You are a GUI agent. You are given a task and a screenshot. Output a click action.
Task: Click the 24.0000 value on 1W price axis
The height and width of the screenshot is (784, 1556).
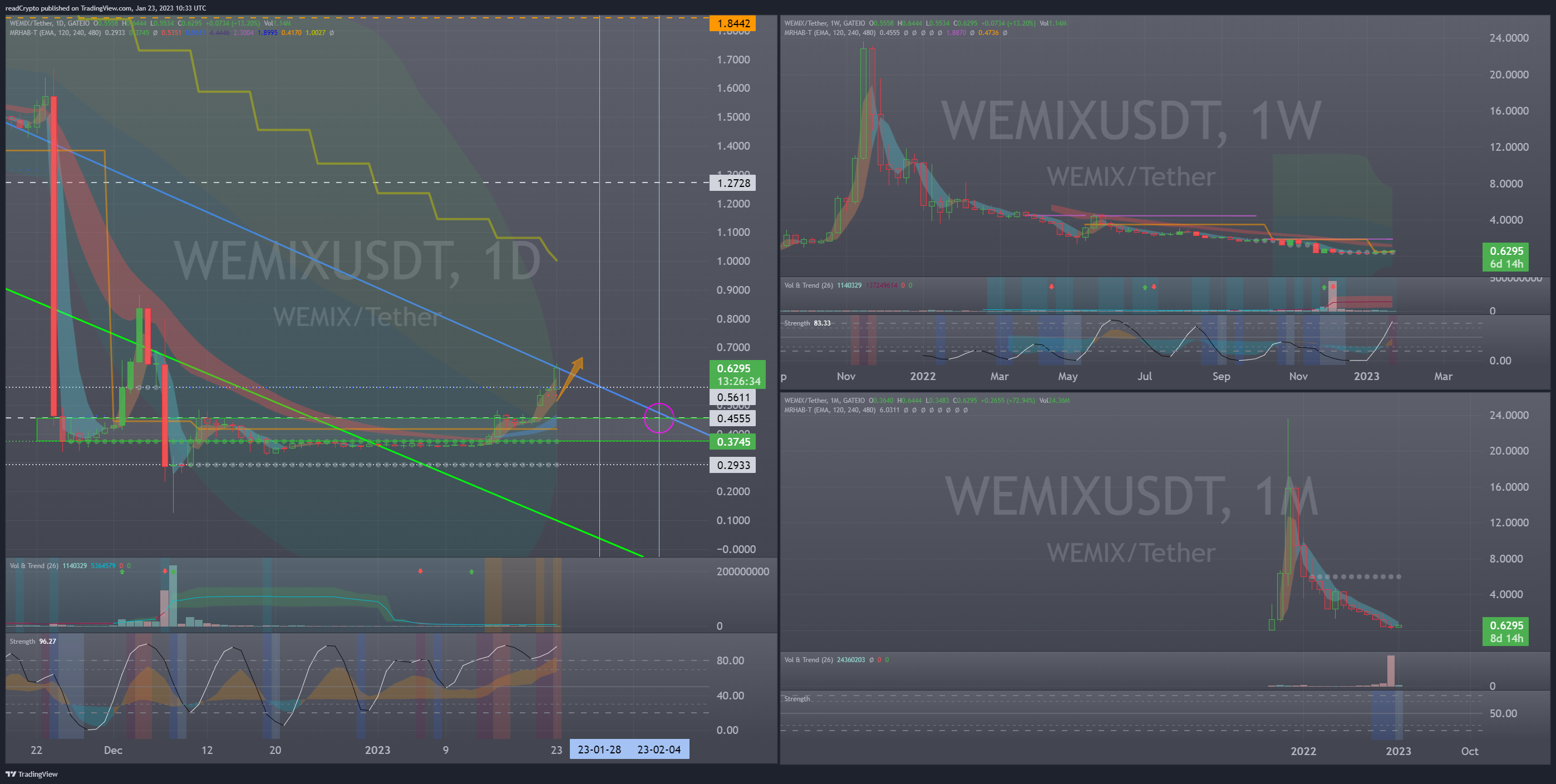(x=1509, y=37)
